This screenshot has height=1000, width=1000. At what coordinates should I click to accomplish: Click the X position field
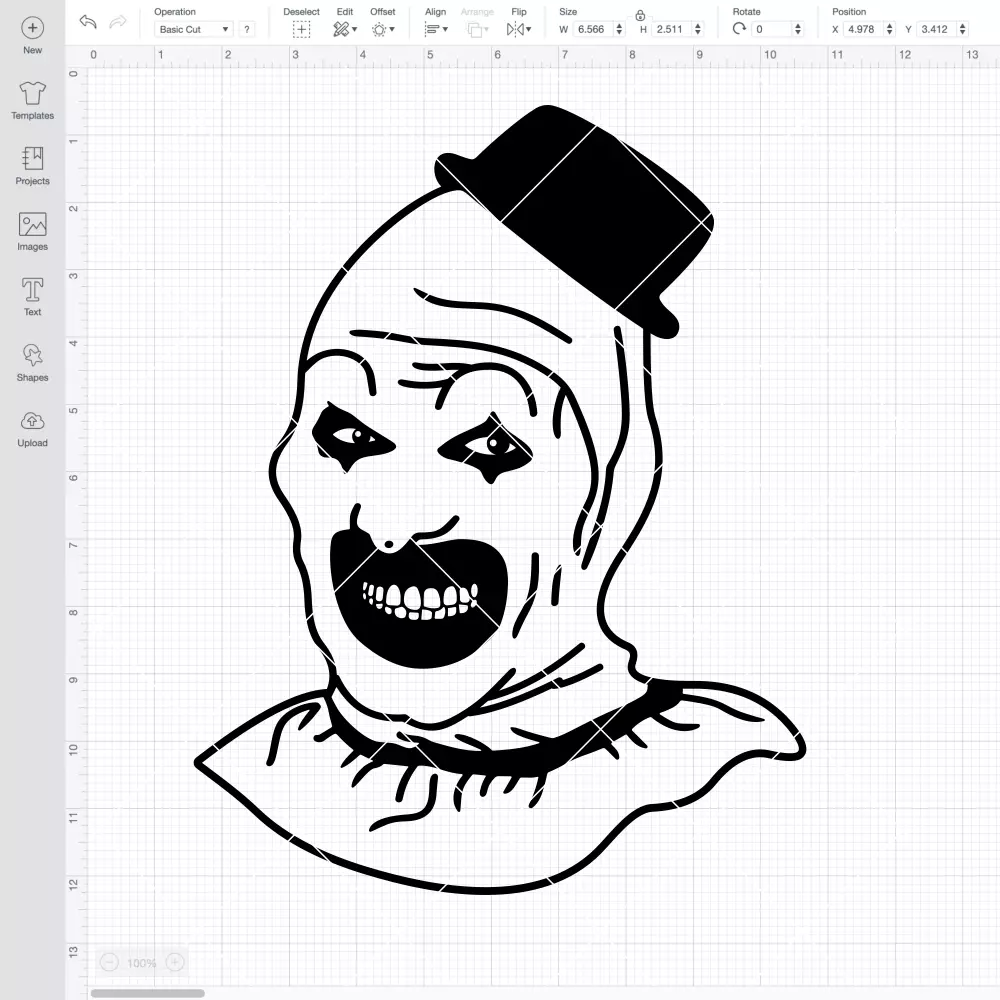864,29
